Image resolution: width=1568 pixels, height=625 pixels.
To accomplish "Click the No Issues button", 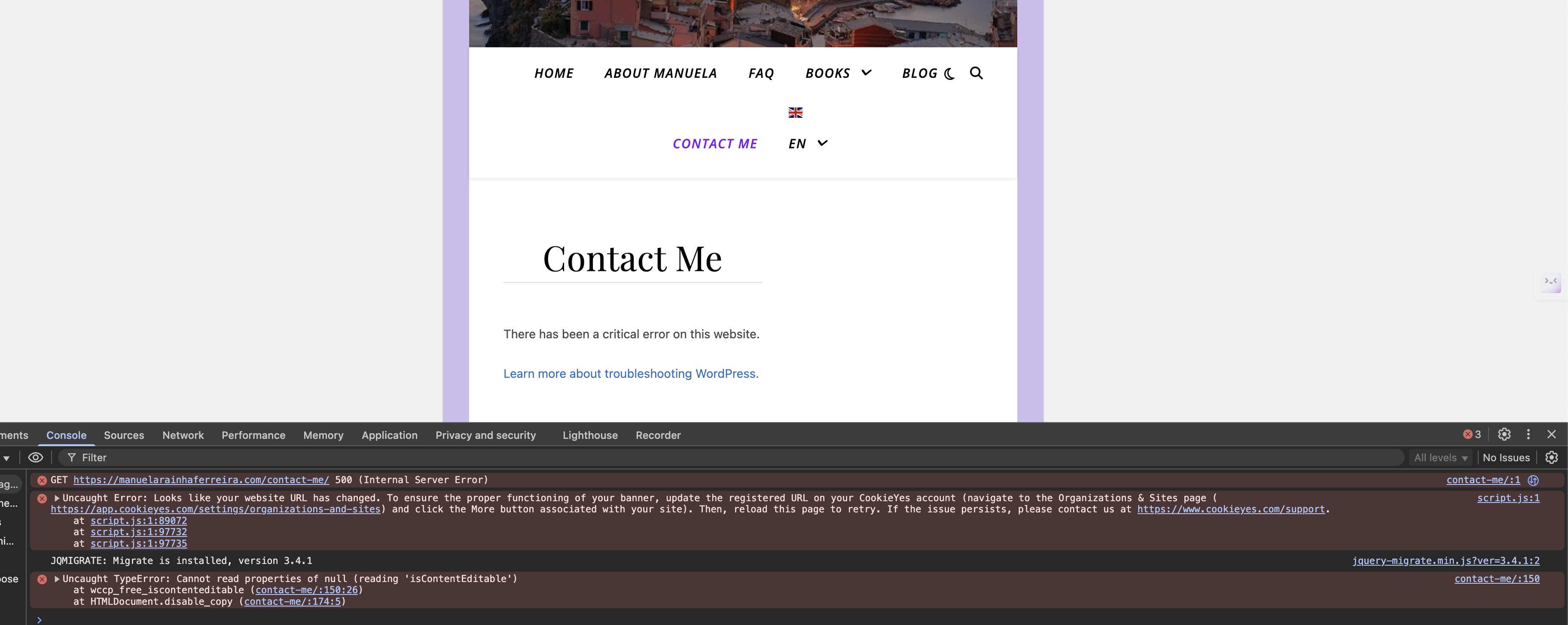I will tap(1506, 457).
